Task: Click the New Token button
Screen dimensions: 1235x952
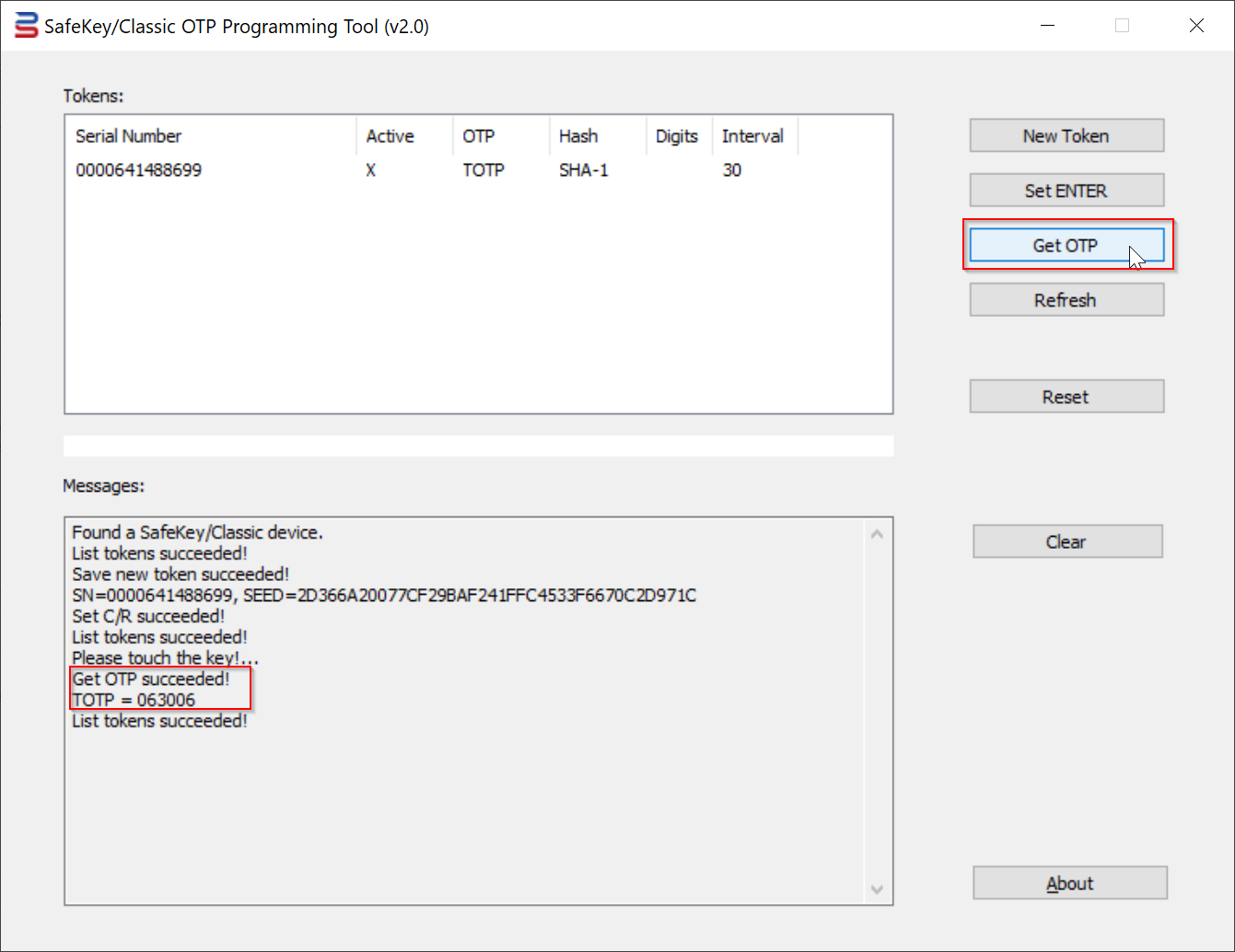Action: point(1066,136)
